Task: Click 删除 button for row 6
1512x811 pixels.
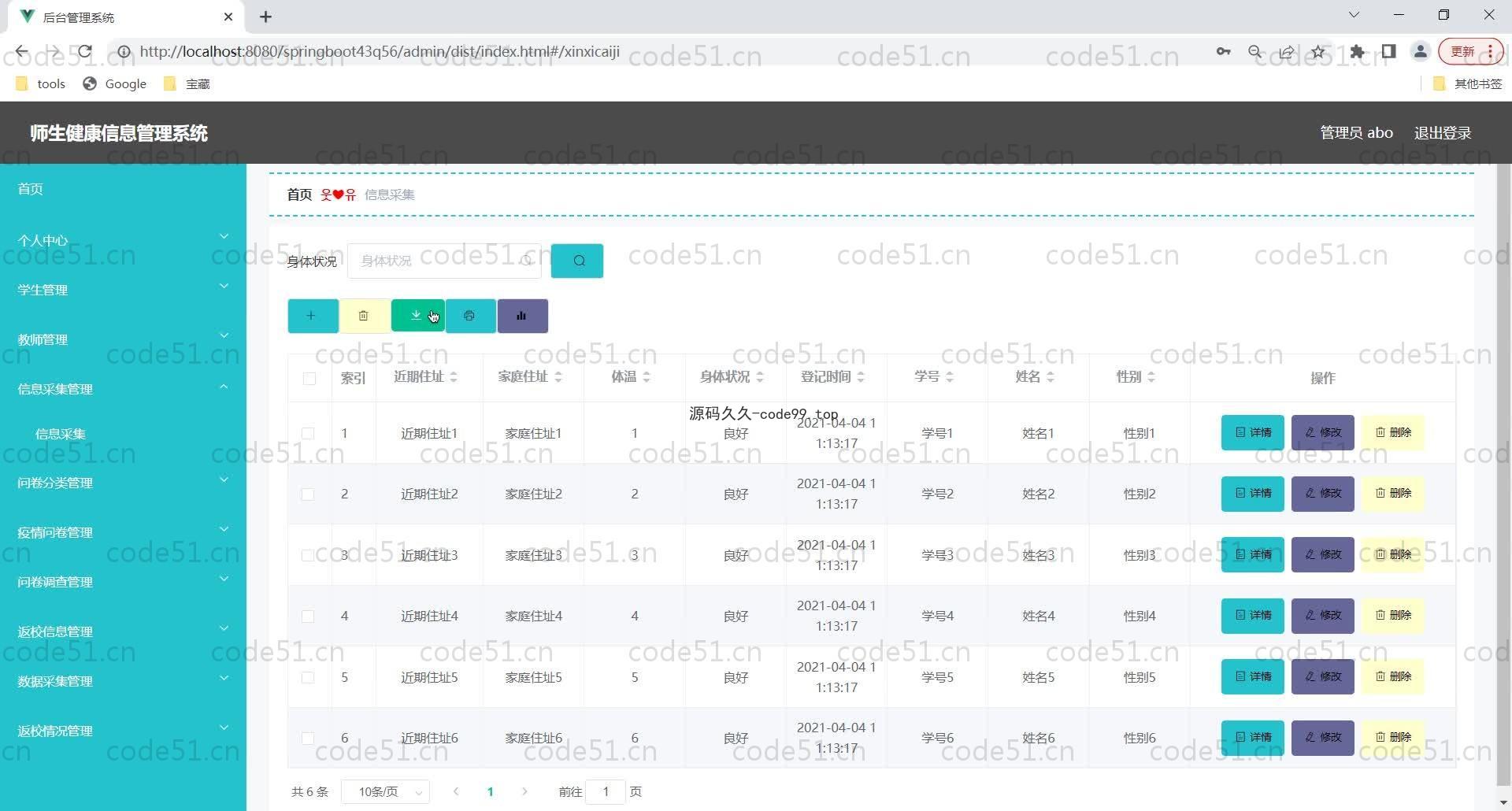Action: tap(1393, 738)
